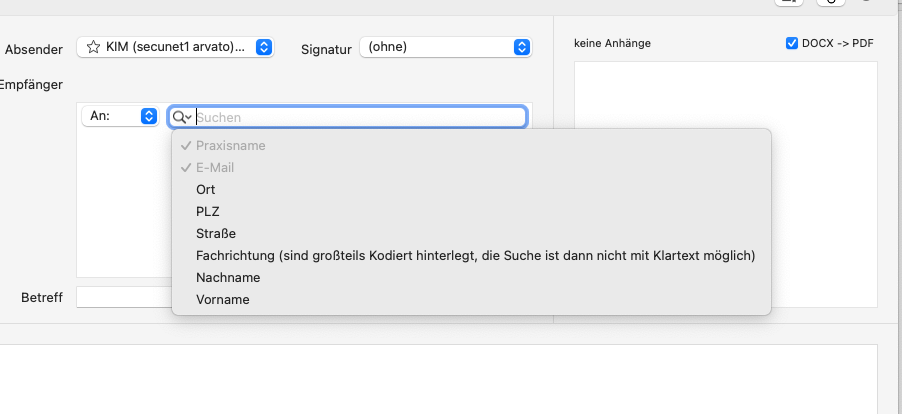The image size is (902, 414).
Task: Click inside the message body area
Action: (x=438, y=379)
